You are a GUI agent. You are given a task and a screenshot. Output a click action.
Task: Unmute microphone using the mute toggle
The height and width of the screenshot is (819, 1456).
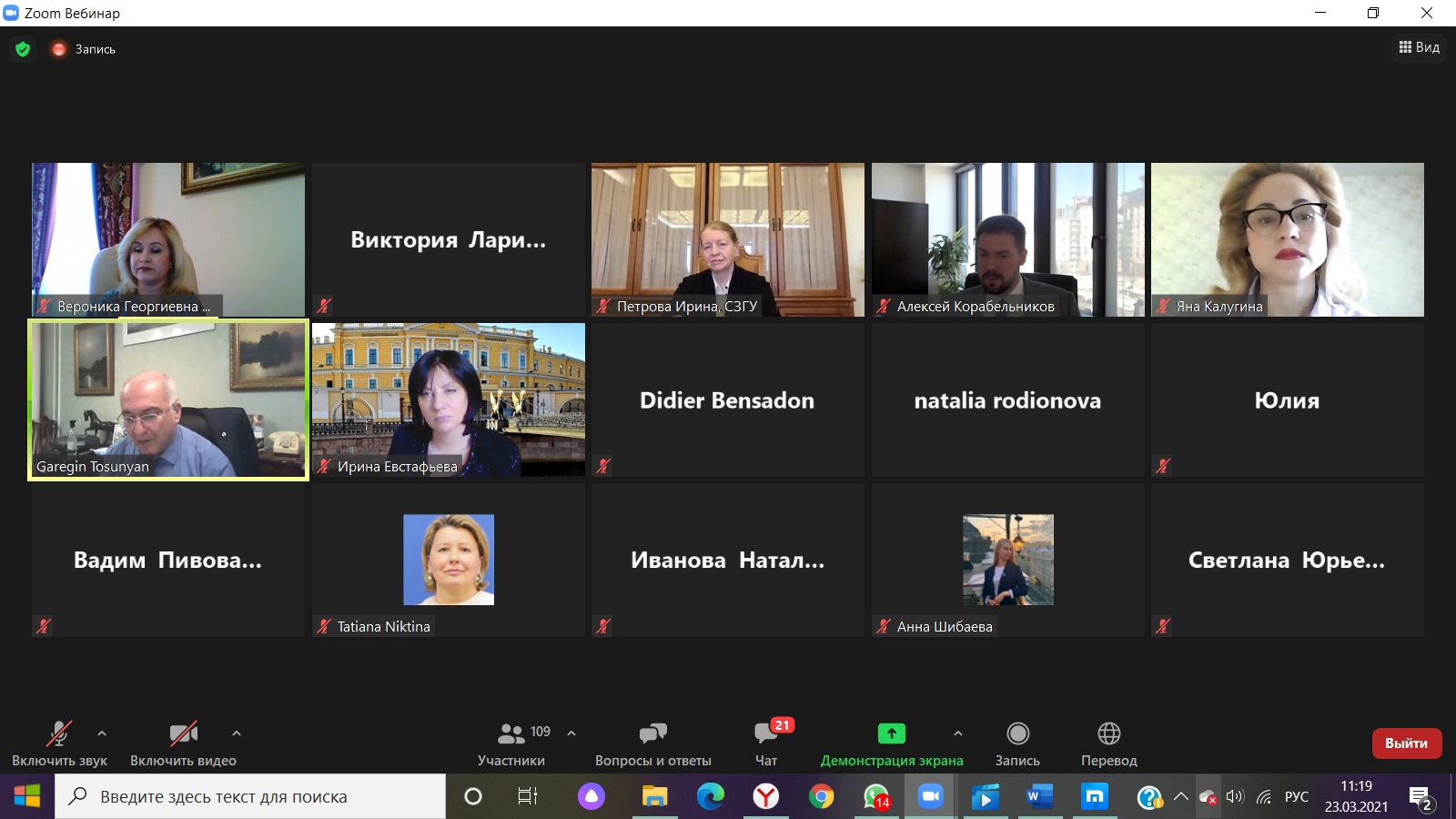59,733
